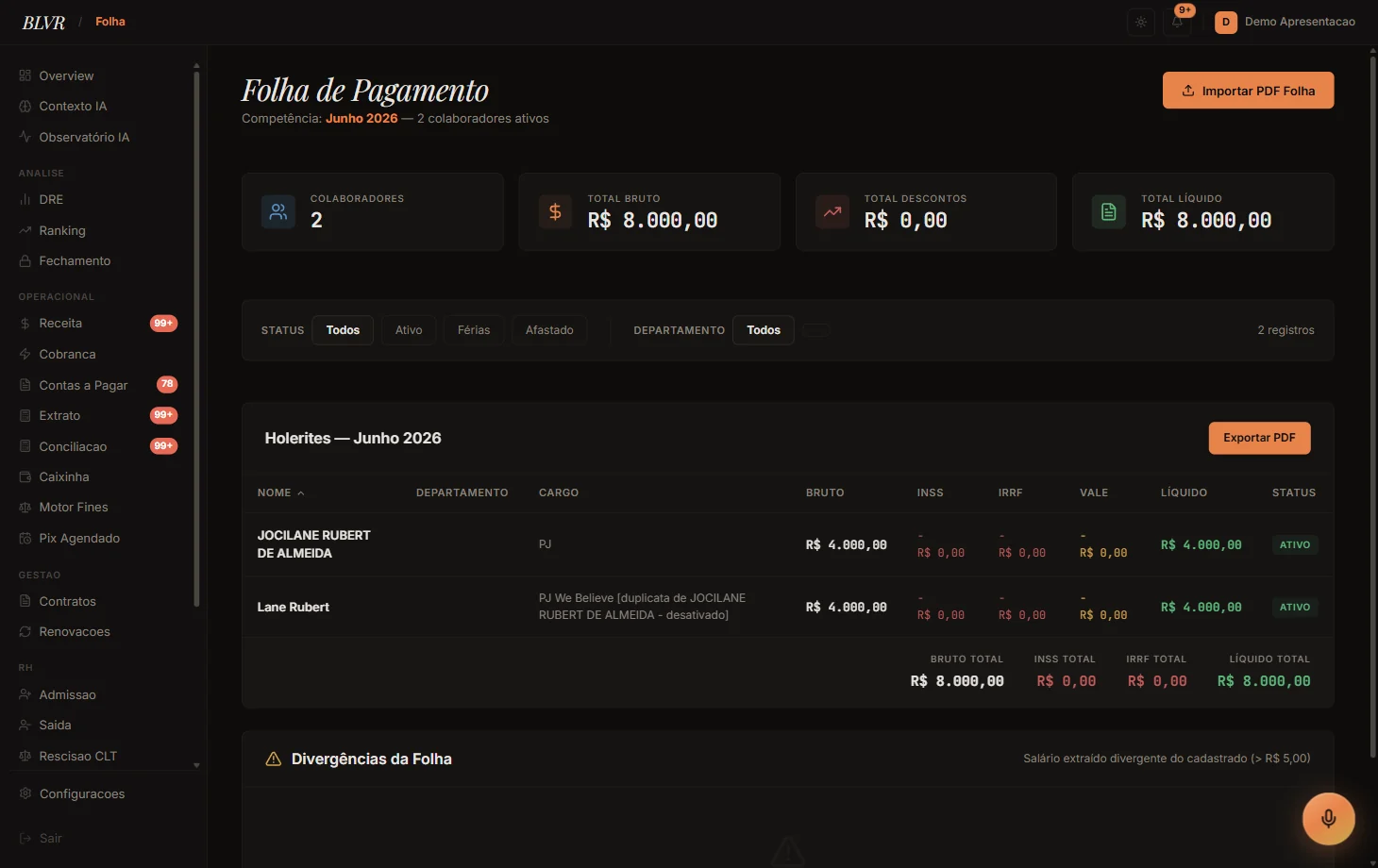Open the Rescisao CLT scale icon
Screen dimensions: 1378x868
point(25,756)
